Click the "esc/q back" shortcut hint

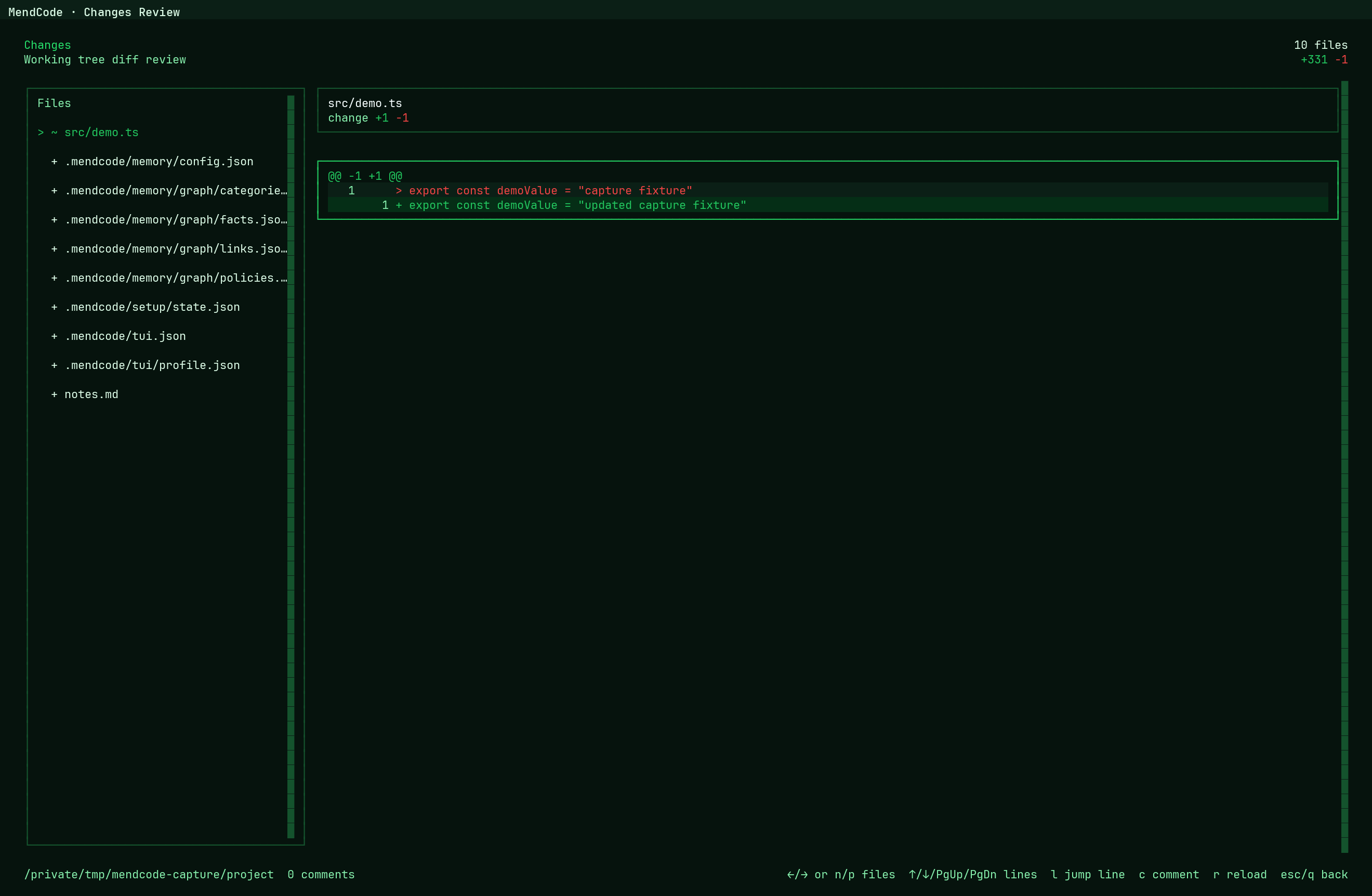click(x=1314, y=875)
